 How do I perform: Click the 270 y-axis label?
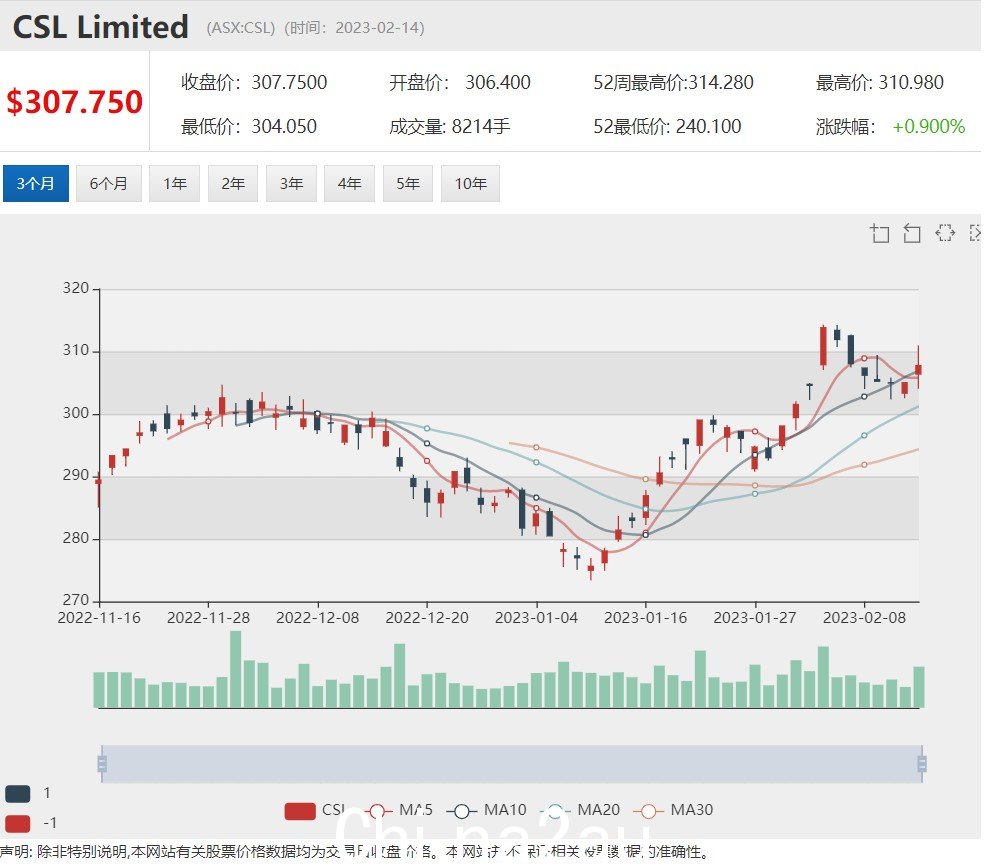[x=75, y=601]
